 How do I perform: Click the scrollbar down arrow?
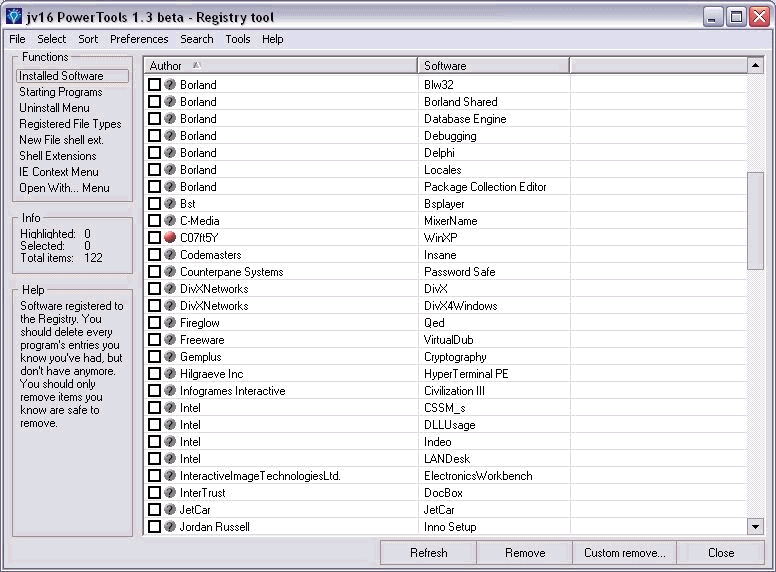click(755, 526)
